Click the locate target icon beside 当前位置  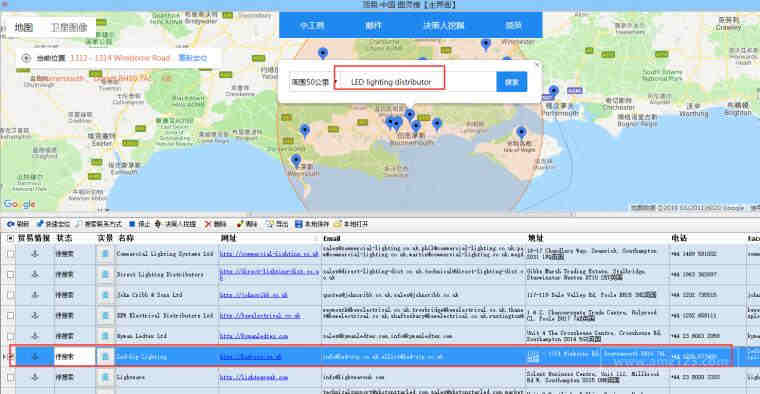pyautogui.click(x=26, y=58)
